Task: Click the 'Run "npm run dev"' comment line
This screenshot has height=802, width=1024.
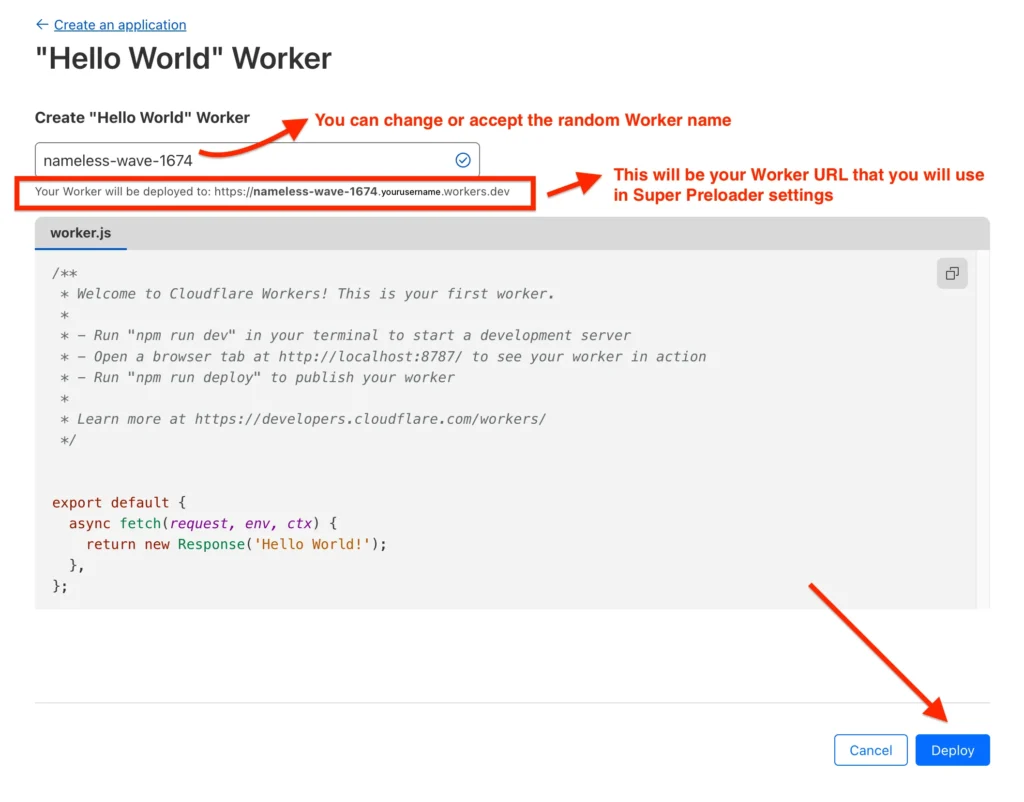Action: coord(345,336)
